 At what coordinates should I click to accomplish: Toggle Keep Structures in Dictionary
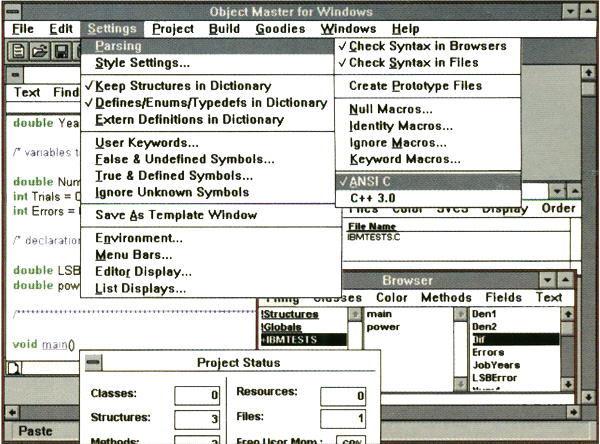coord(182,86)
